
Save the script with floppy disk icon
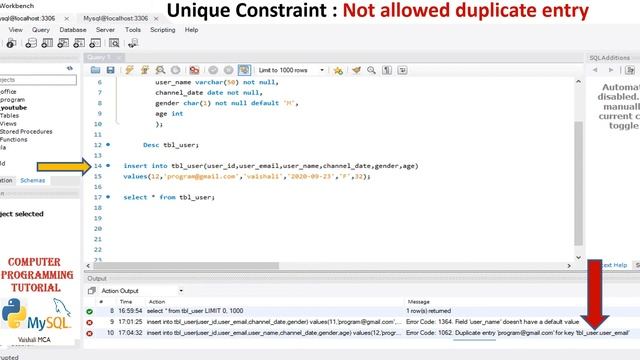click(x=111, y=70)
